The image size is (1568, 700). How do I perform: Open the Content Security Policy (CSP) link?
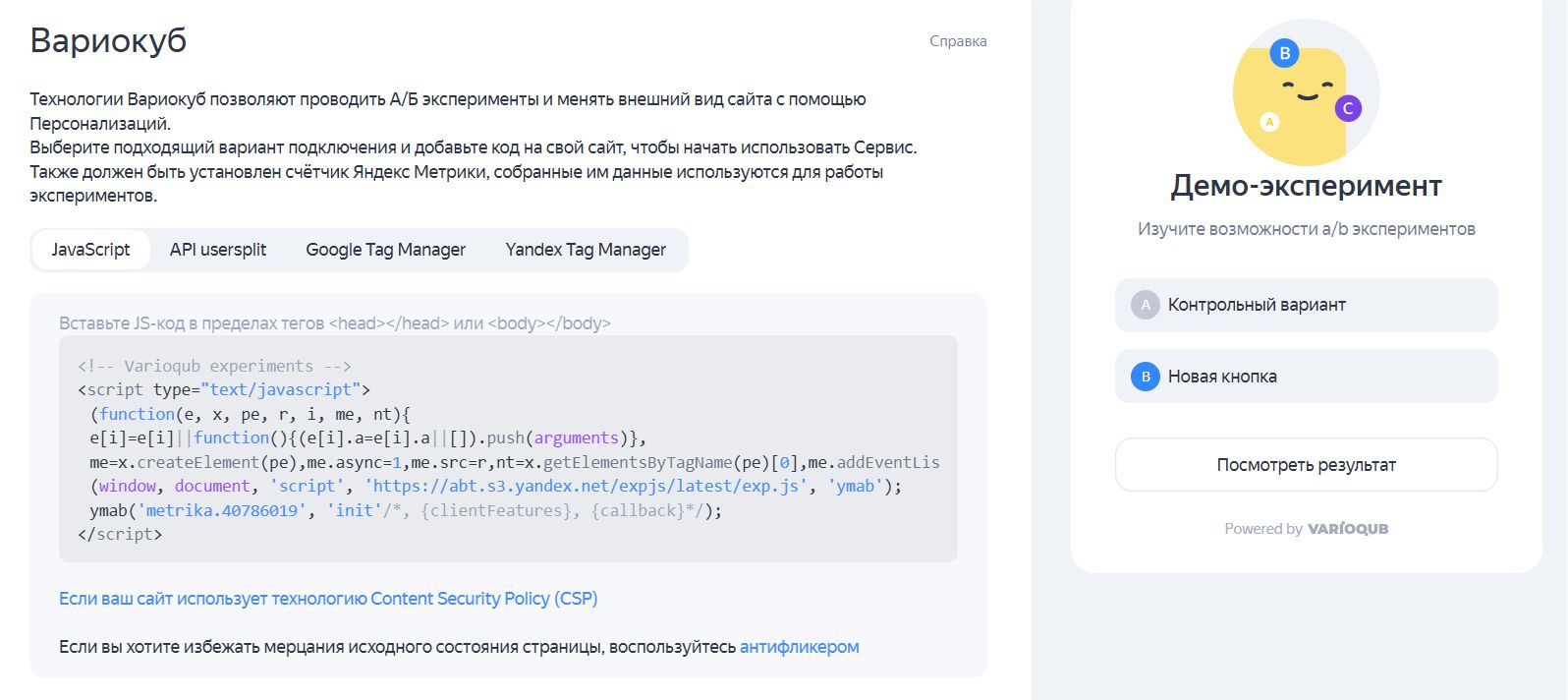point(328,599)
